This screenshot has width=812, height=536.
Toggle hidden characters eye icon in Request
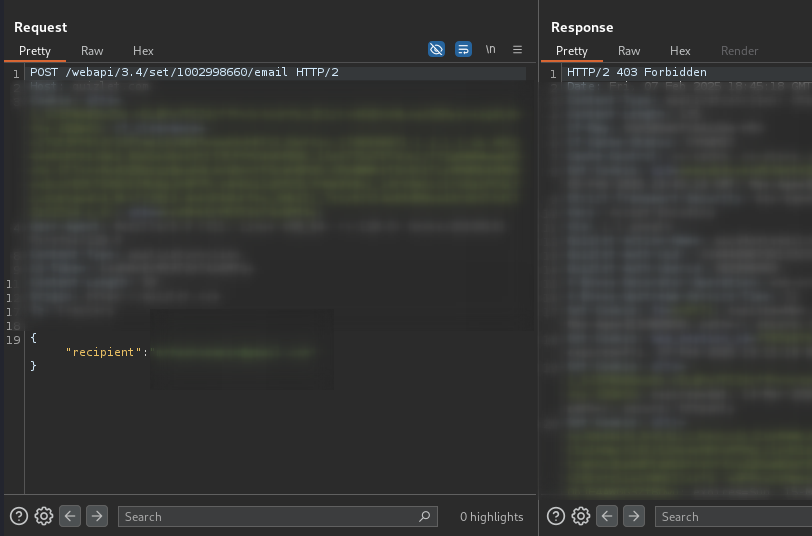(436, 49)
